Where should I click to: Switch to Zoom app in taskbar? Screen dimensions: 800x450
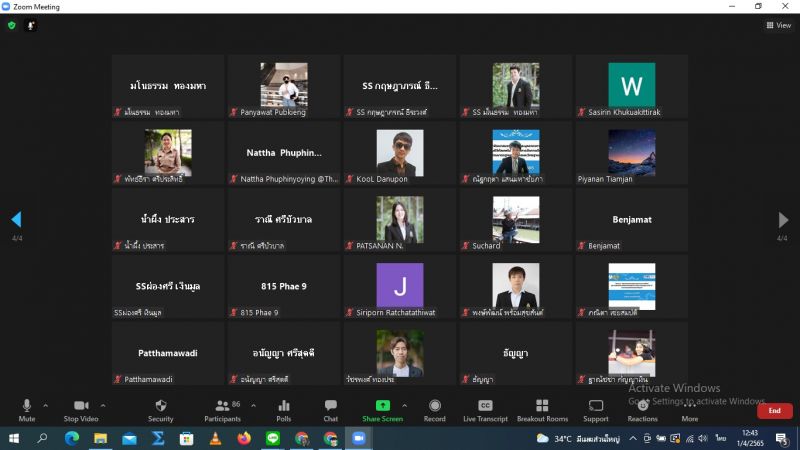(359, 438)
